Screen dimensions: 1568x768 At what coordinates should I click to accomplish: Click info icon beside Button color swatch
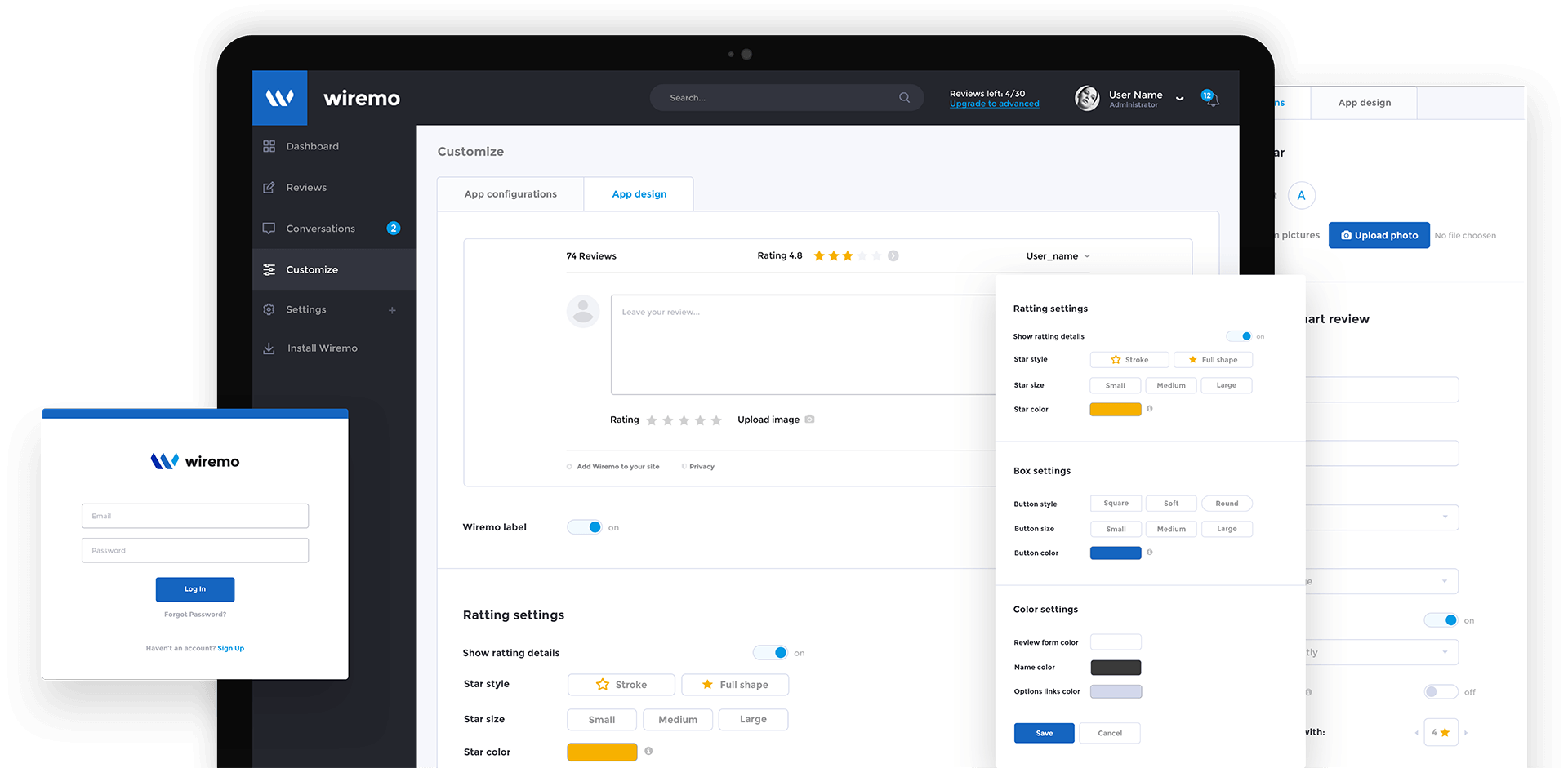click(1150, 552)
